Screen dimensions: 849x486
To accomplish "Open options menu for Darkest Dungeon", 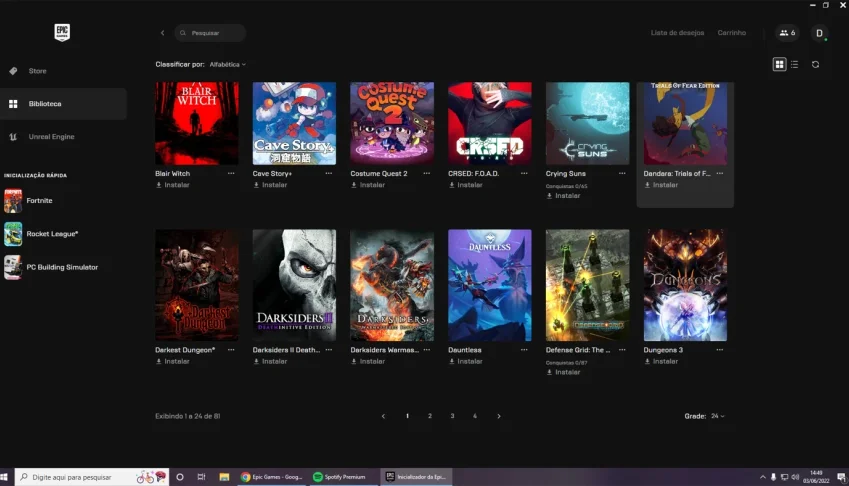I will click(x=231, y=350).
